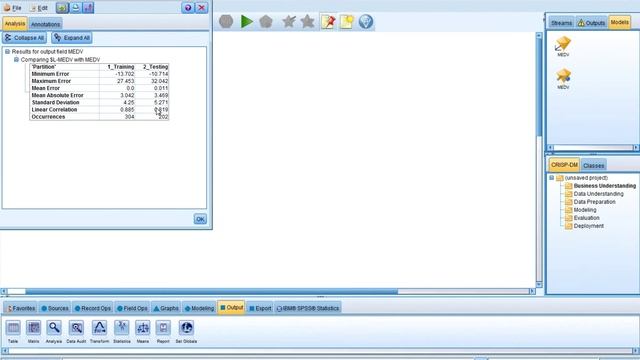The height and width of the screenshot is (360, 640).
Task: Open the Export palette tab
Action: pyautogui.click(x=260, y=308)
